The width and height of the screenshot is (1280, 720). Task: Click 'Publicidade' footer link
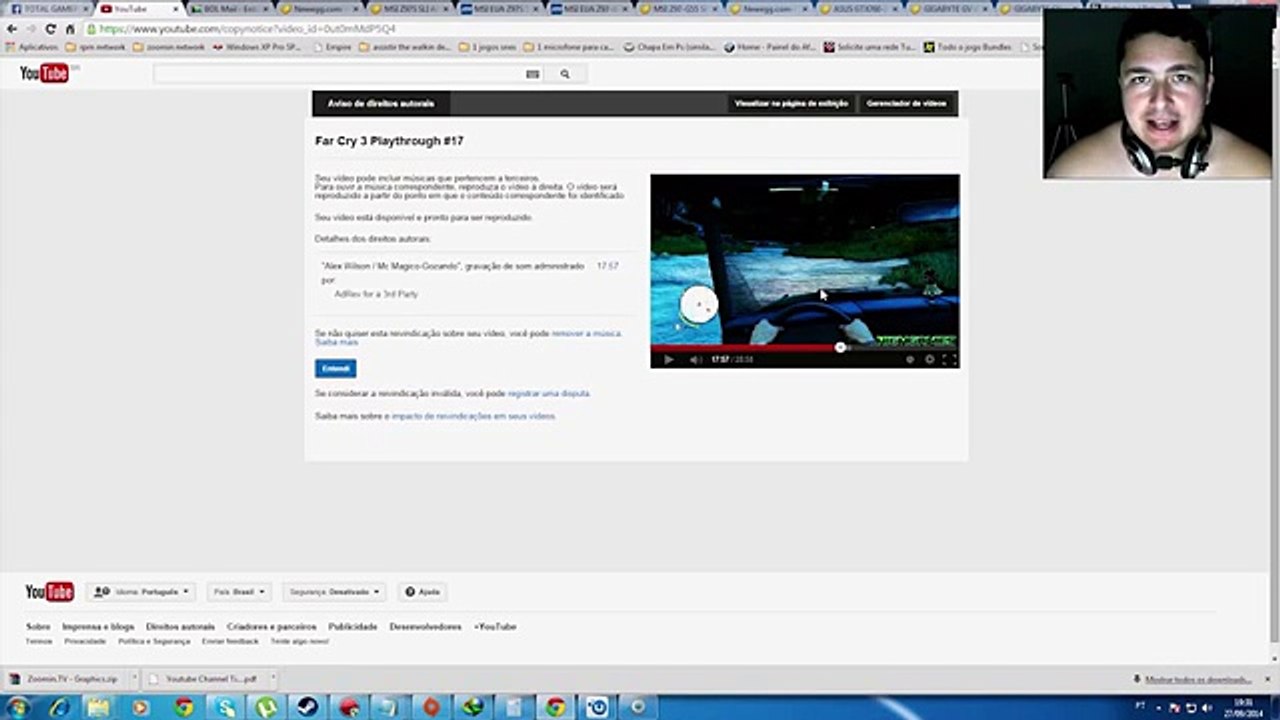pyautogui.click(x=353, y=627)
